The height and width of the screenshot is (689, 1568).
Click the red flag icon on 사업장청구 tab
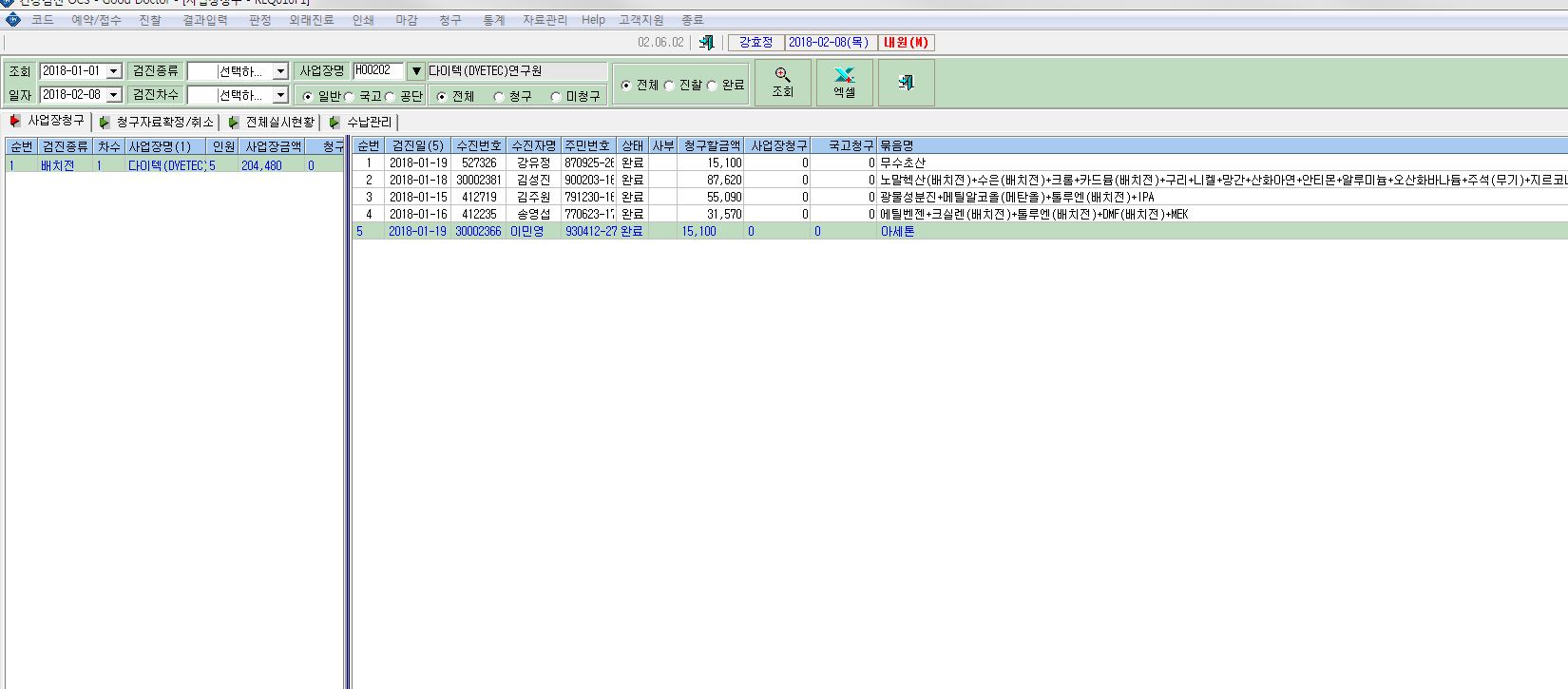point(15,122)
